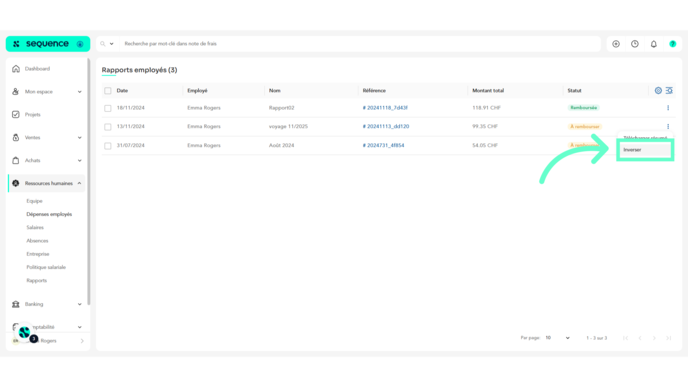Viewport: 688px width, 387px height.
Task: Click the 'Août 2024' report name
Action: click(x=281, y=145)
